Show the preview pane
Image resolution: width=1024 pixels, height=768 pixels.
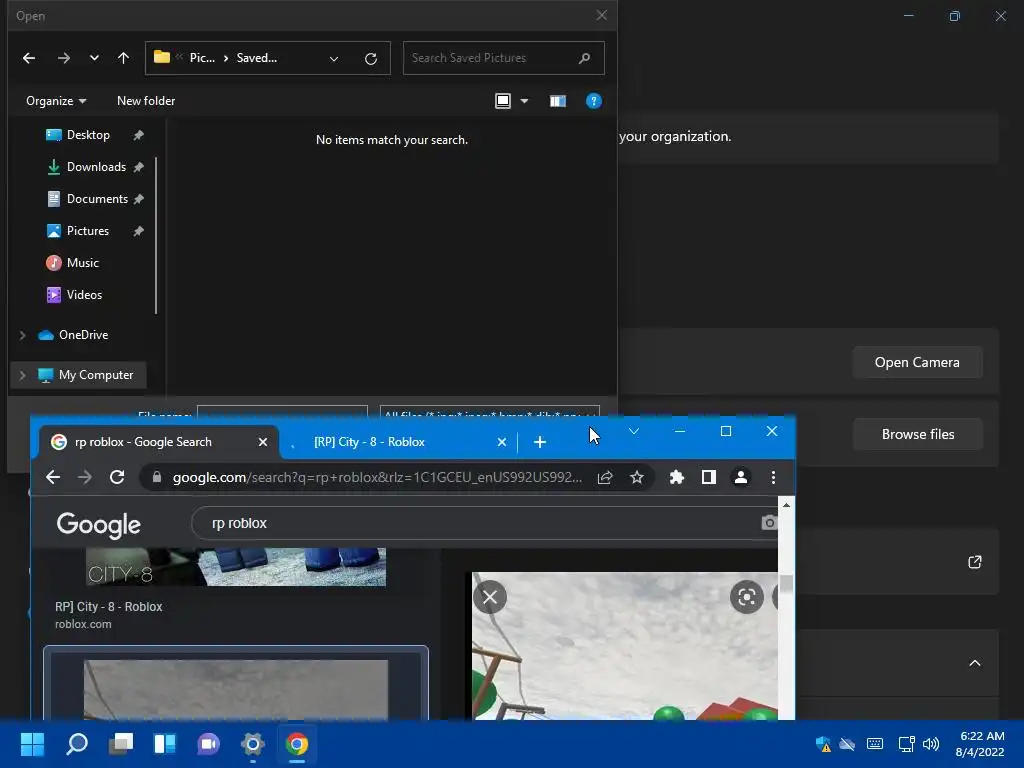[x=558, y=101]
